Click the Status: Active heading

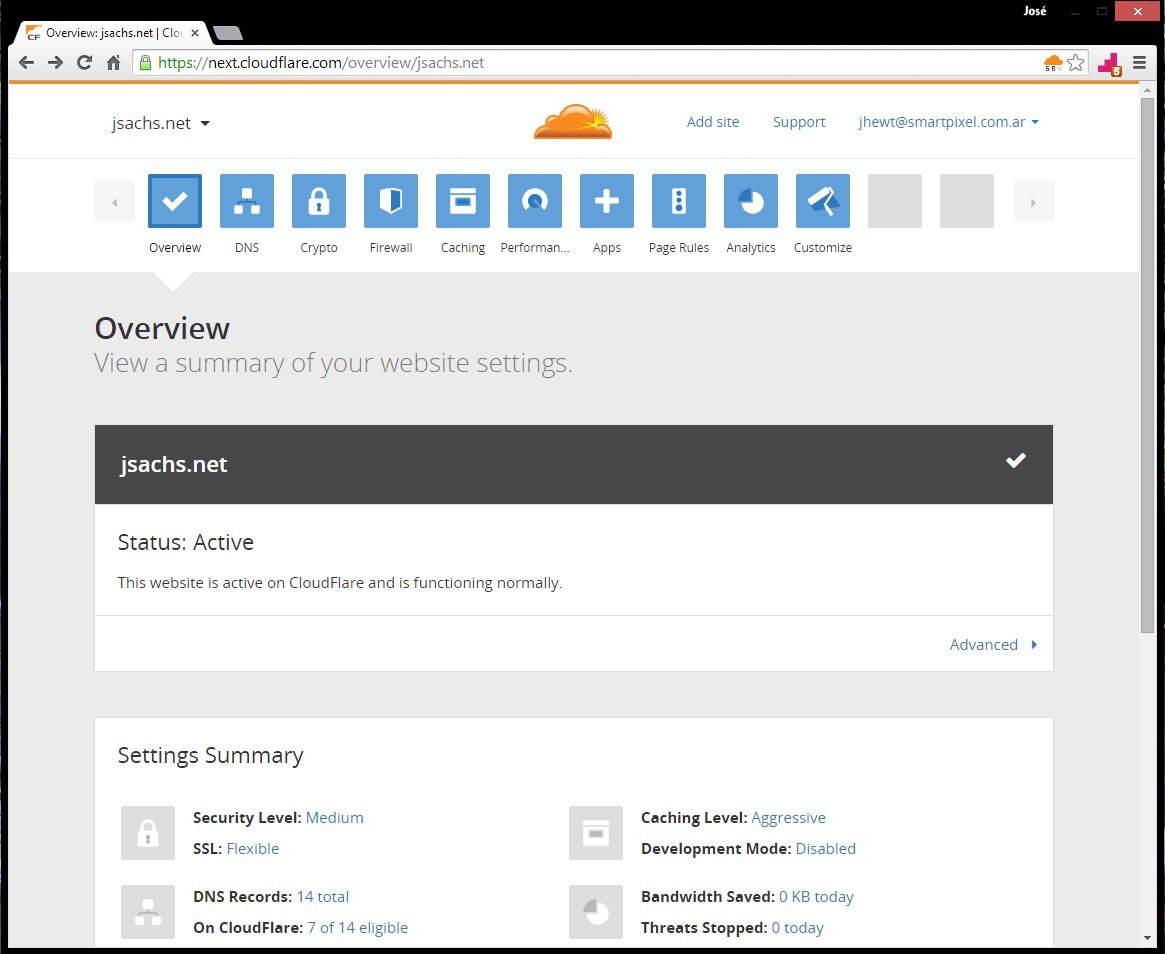pyautogui.click(x=186, y=542)
